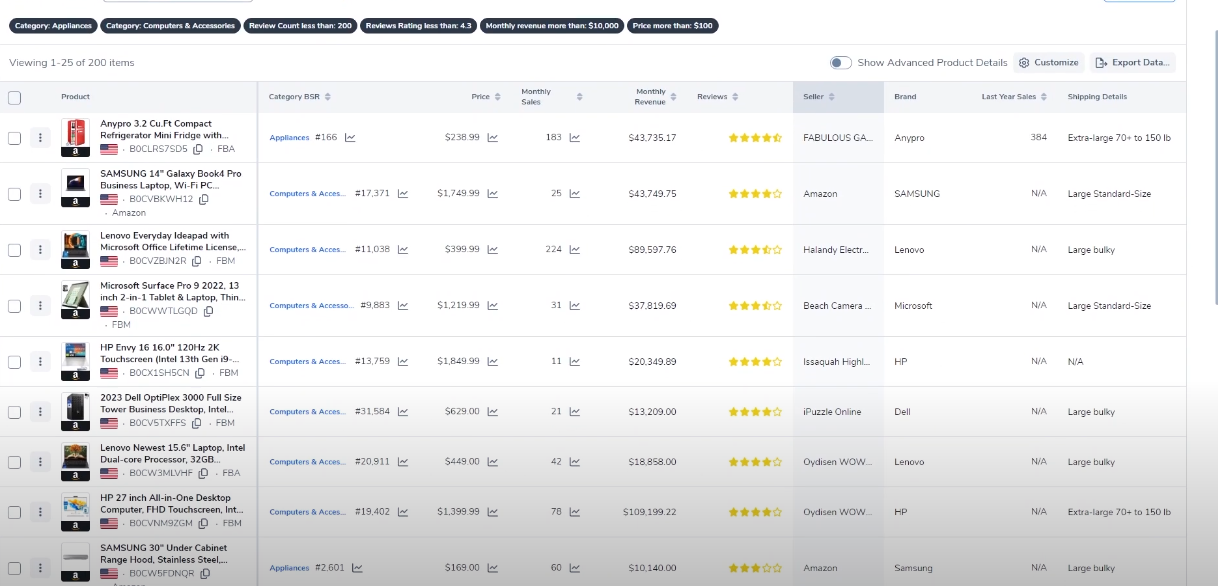Open sales chart beside 183 monthly sales

(x=575, y=138)
